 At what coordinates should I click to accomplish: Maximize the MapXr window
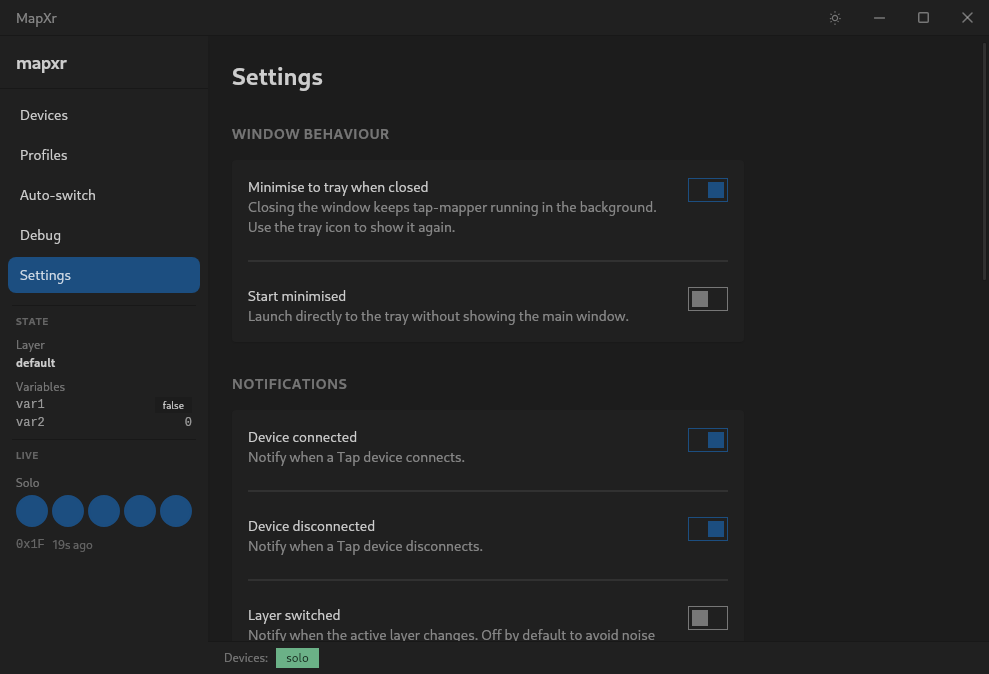click(923, 18)
